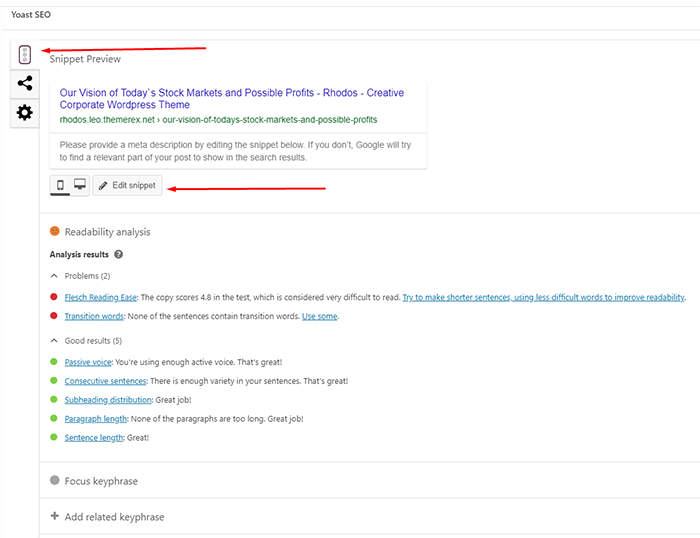
Task: Switch to desktop snippet preview
Action: coord(80,184)
